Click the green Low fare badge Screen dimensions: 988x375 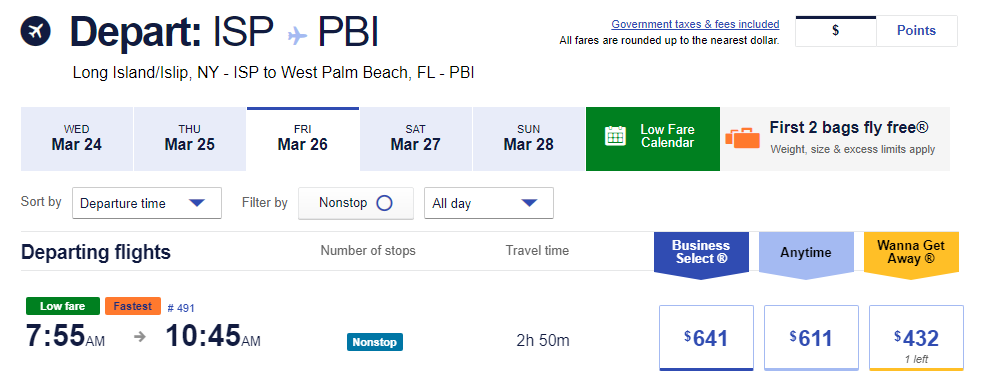pyautogui.click(x=63, y=306)
